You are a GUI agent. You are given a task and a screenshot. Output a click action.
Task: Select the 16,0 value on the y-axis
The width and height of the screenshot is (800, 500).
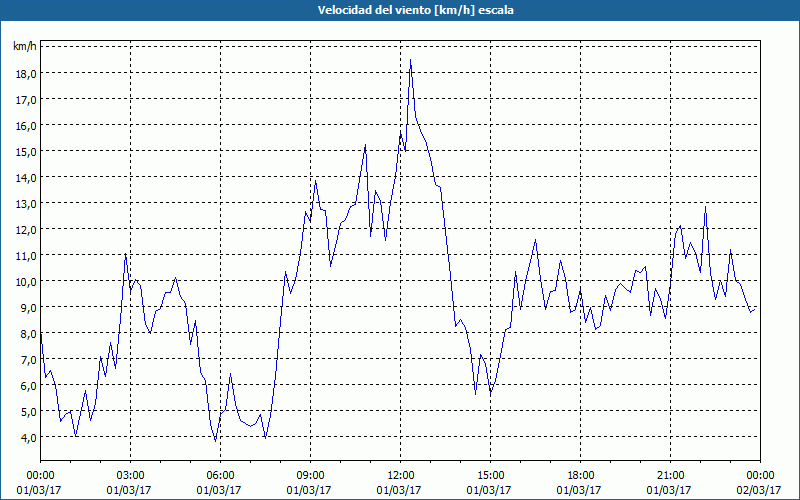(x=26, y=126)
